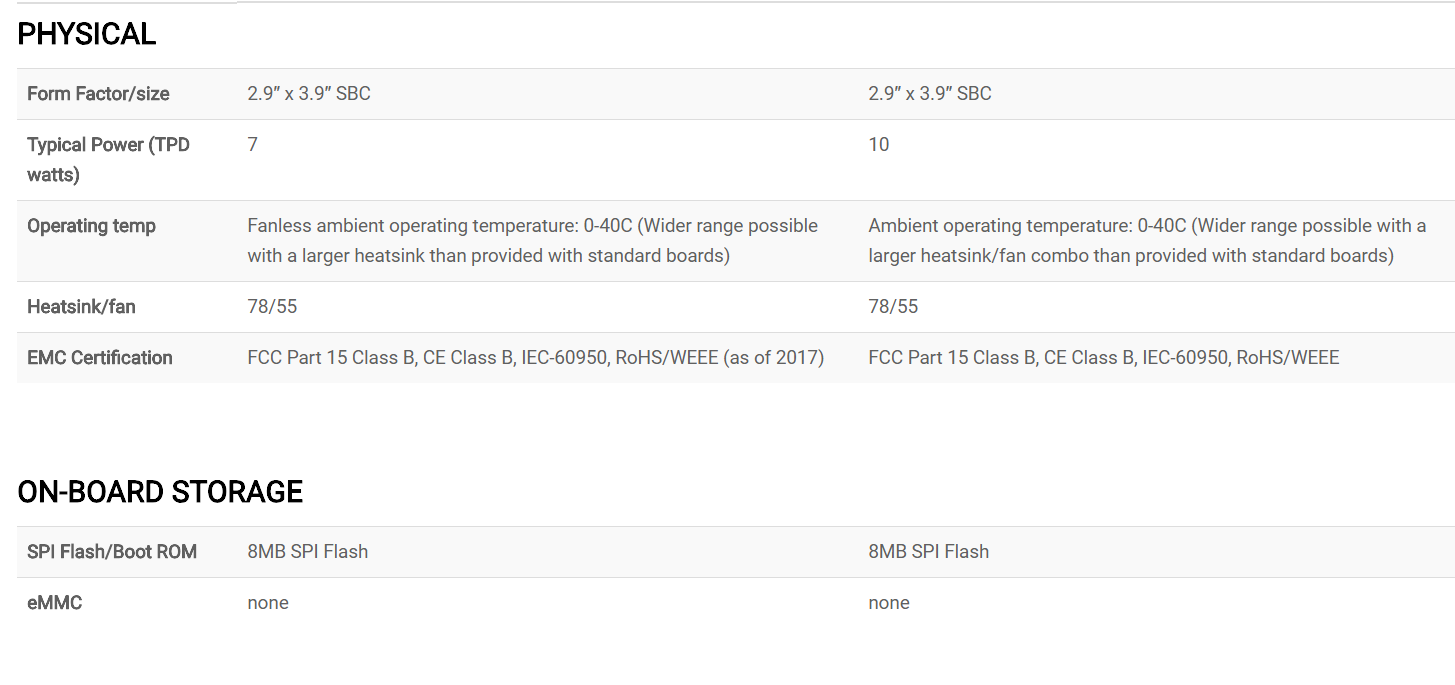Click the heatsink/fan combo operating temperature text

point(1147,241)
